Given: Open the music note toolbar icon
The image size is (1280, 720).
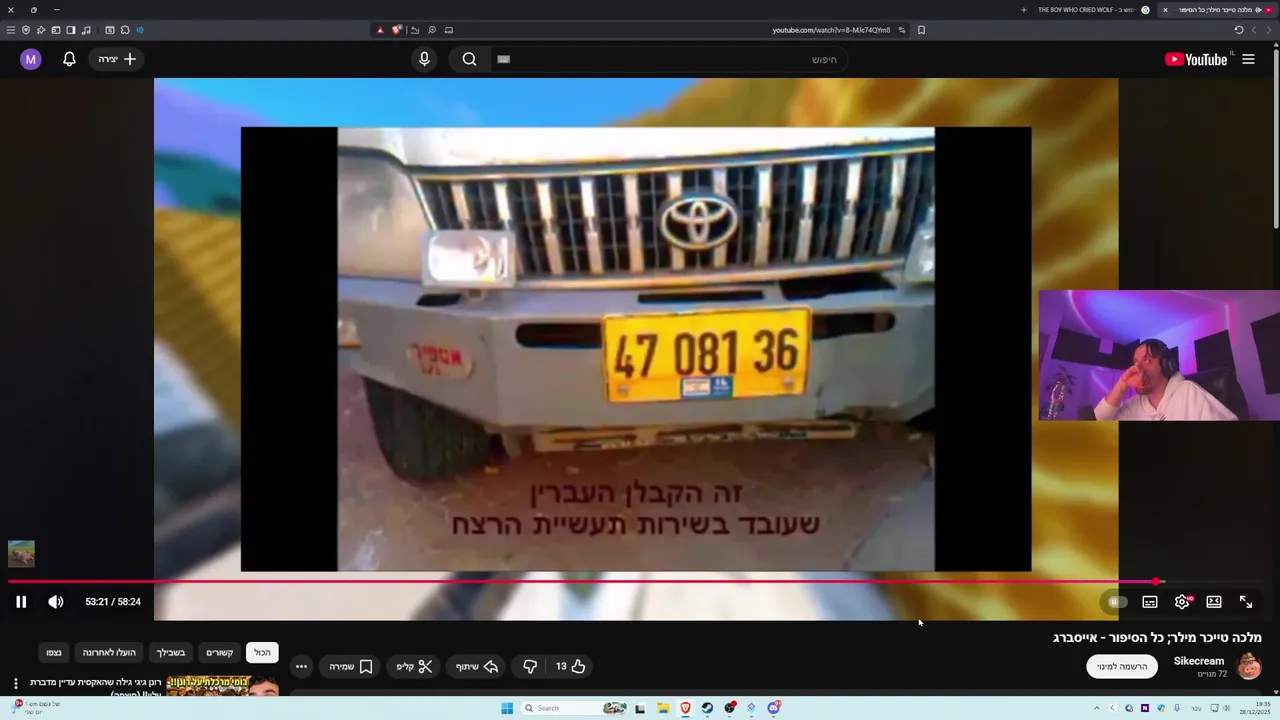Looking at the screenshot, I should [86, 30].
